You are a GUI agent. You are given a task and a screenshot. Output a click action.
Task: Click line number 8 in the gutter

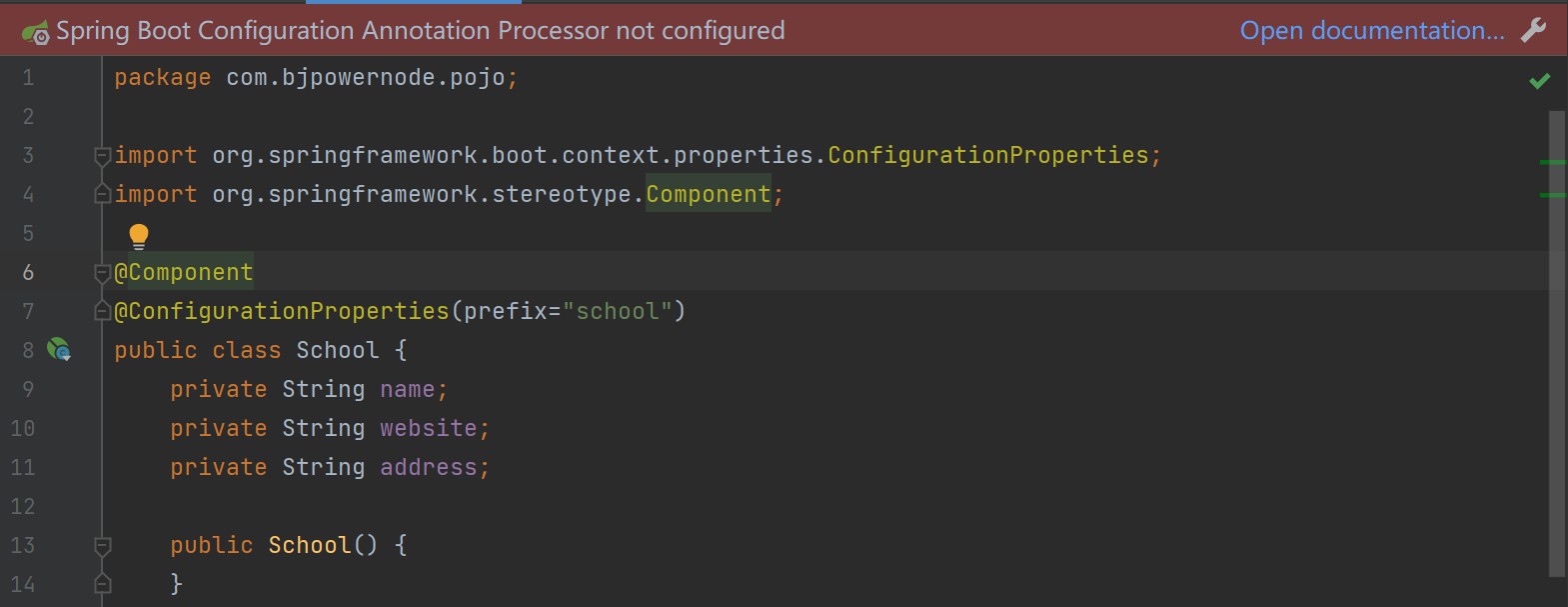tap(28, 350)
